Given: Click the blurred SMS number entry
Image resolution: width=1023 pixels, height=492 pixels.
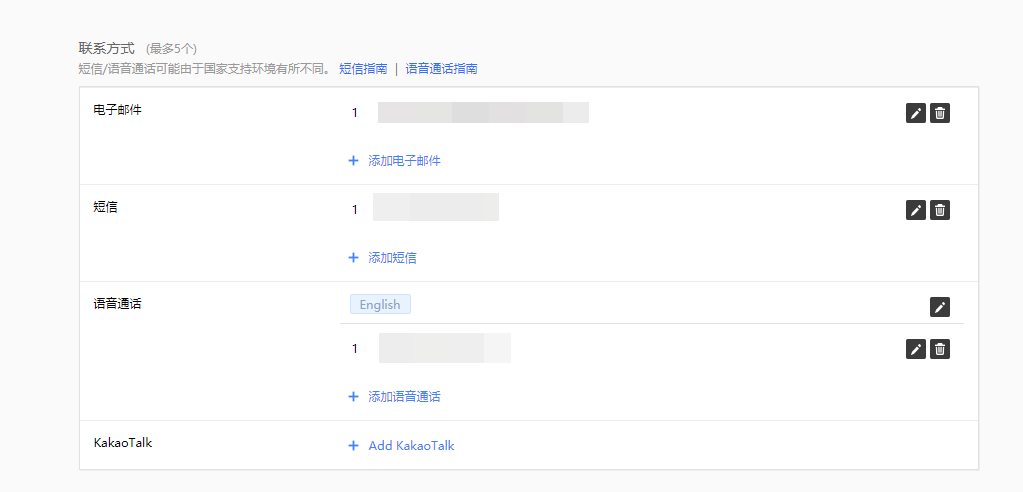Looking at the screenshot, I should [436, 208].
